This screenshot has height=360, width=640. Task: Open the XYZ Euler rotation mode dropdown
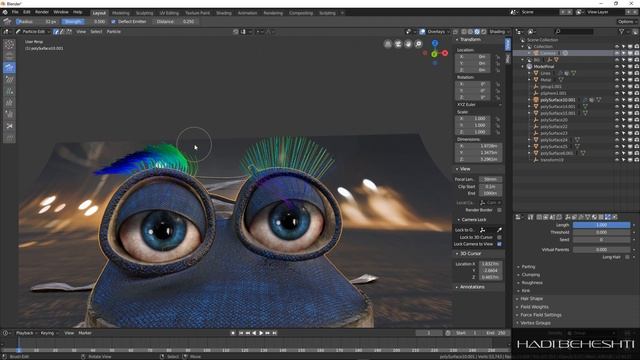479,104
